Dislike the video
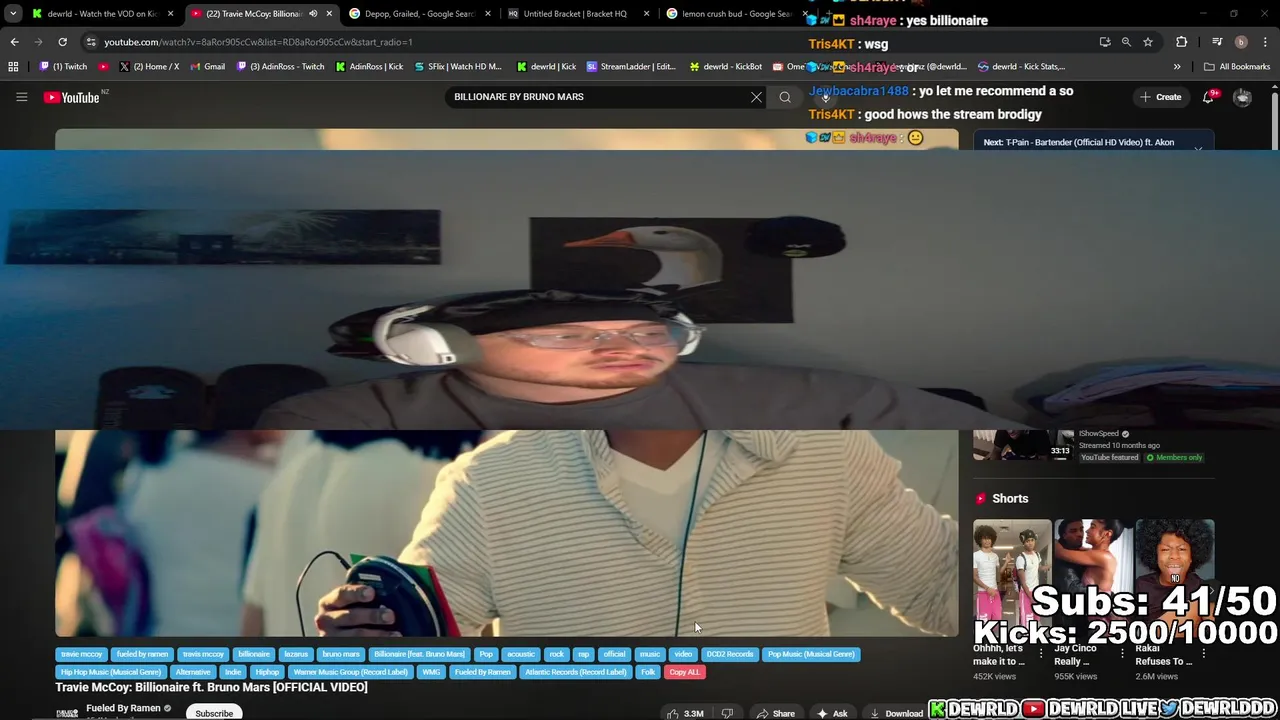Image resolution: width=1280 pixels, height=720 pixels. pos(727,713)
